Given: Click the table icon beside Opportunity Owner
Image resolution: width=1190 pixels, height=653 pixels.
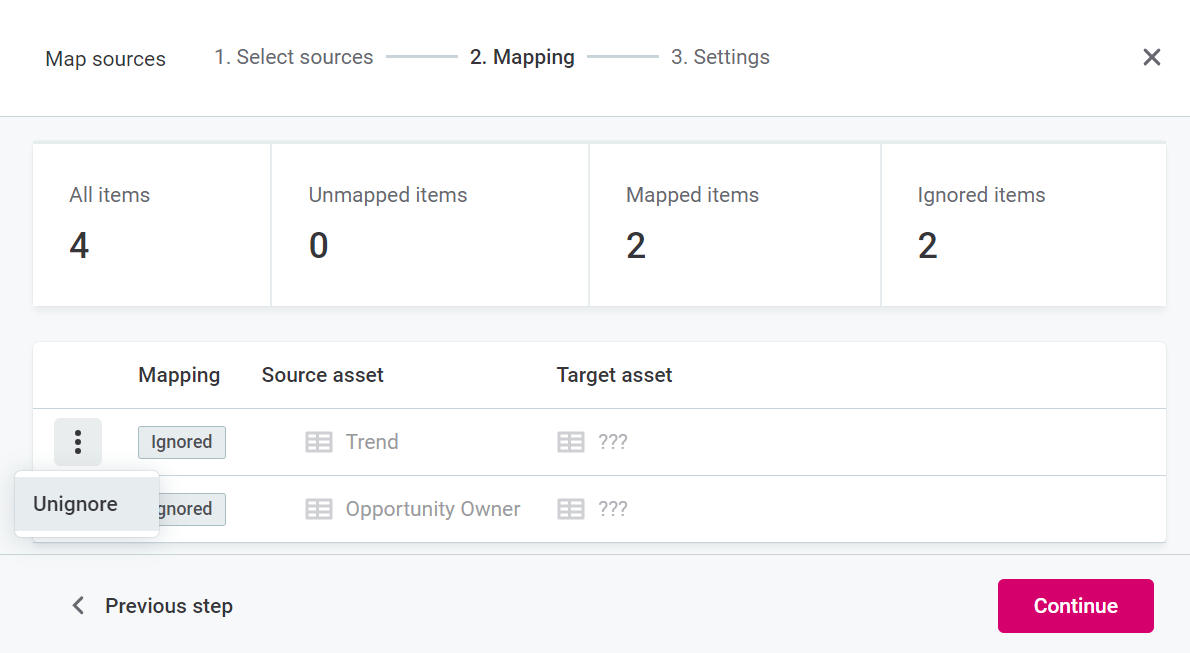Looking at the screenshot, I should tap(318, 509).
